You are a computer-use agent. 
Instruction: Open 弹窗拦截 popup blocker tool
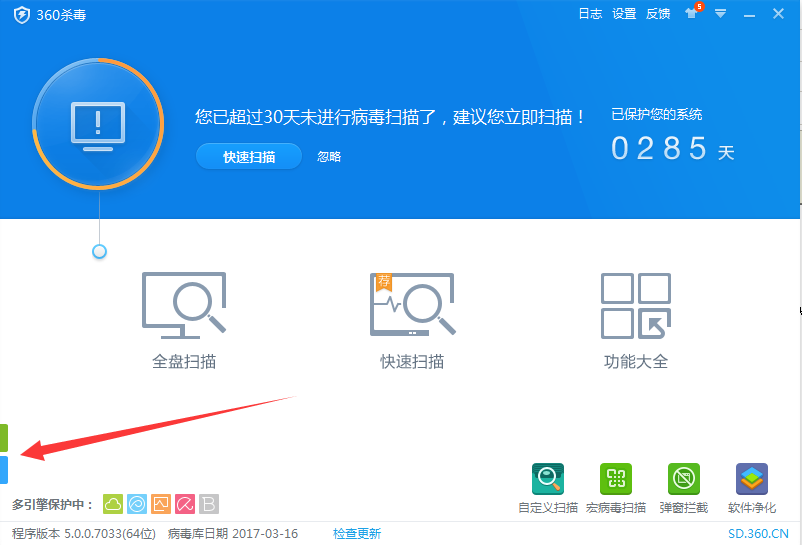[x=684, y=488]
